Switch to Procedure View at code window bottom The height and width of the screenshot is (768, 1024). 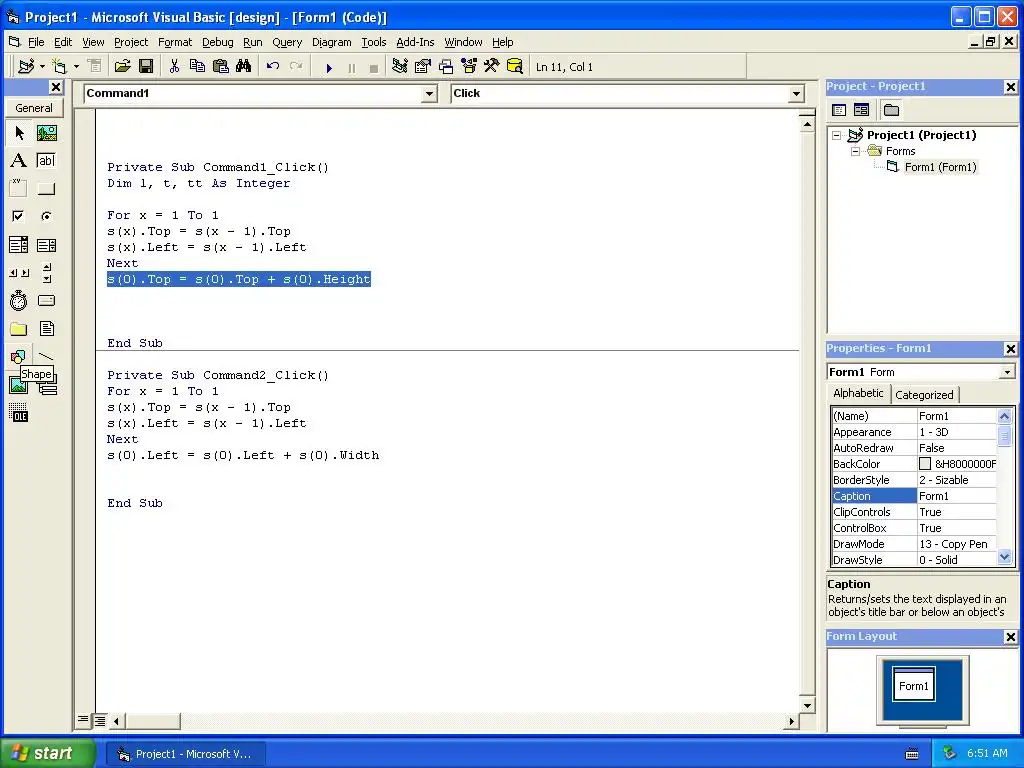[x=83, y=720]
